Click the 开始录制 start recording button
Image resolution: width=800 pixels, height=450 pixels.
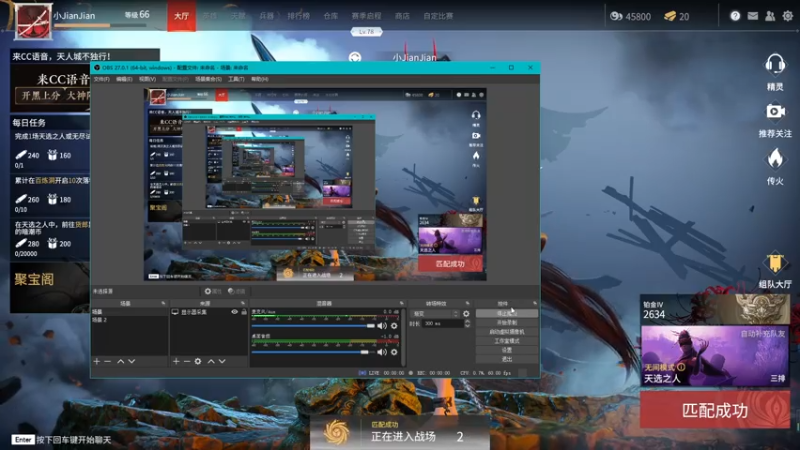pyautogui.click(x=507, y=322)
